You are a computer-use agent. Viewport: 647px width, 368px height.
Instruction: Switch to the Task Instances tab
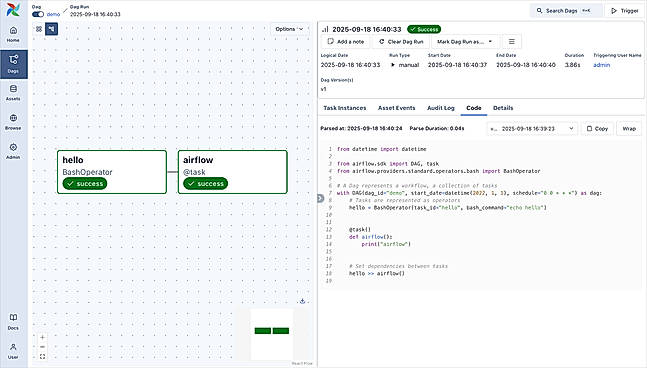tap(345, 108)
